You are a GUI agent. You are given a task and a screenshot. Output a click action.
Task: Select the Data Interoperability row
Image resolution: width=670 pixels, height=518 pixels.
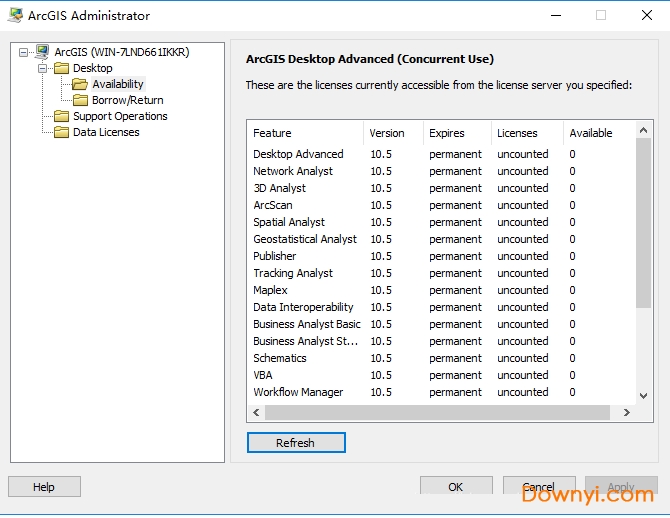(441, 307)
